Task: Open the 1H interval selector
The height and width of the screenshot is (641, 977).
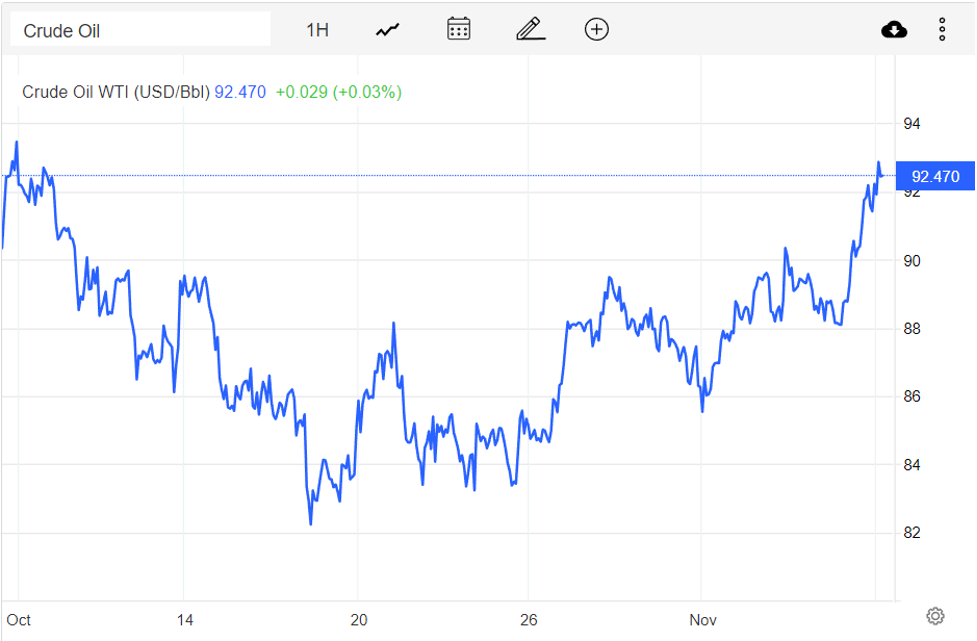Action: tap(317, 30)
